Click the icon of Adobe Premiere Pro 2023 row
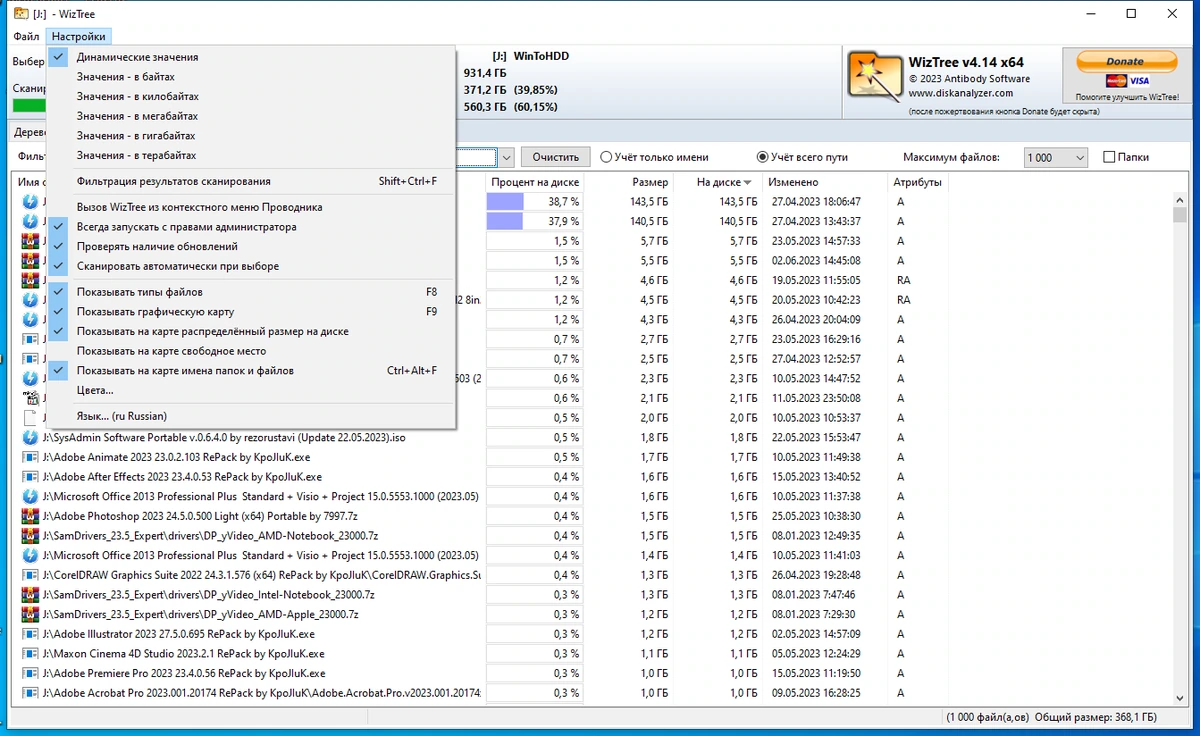The image size is (1200, 736). pos(30,673)
